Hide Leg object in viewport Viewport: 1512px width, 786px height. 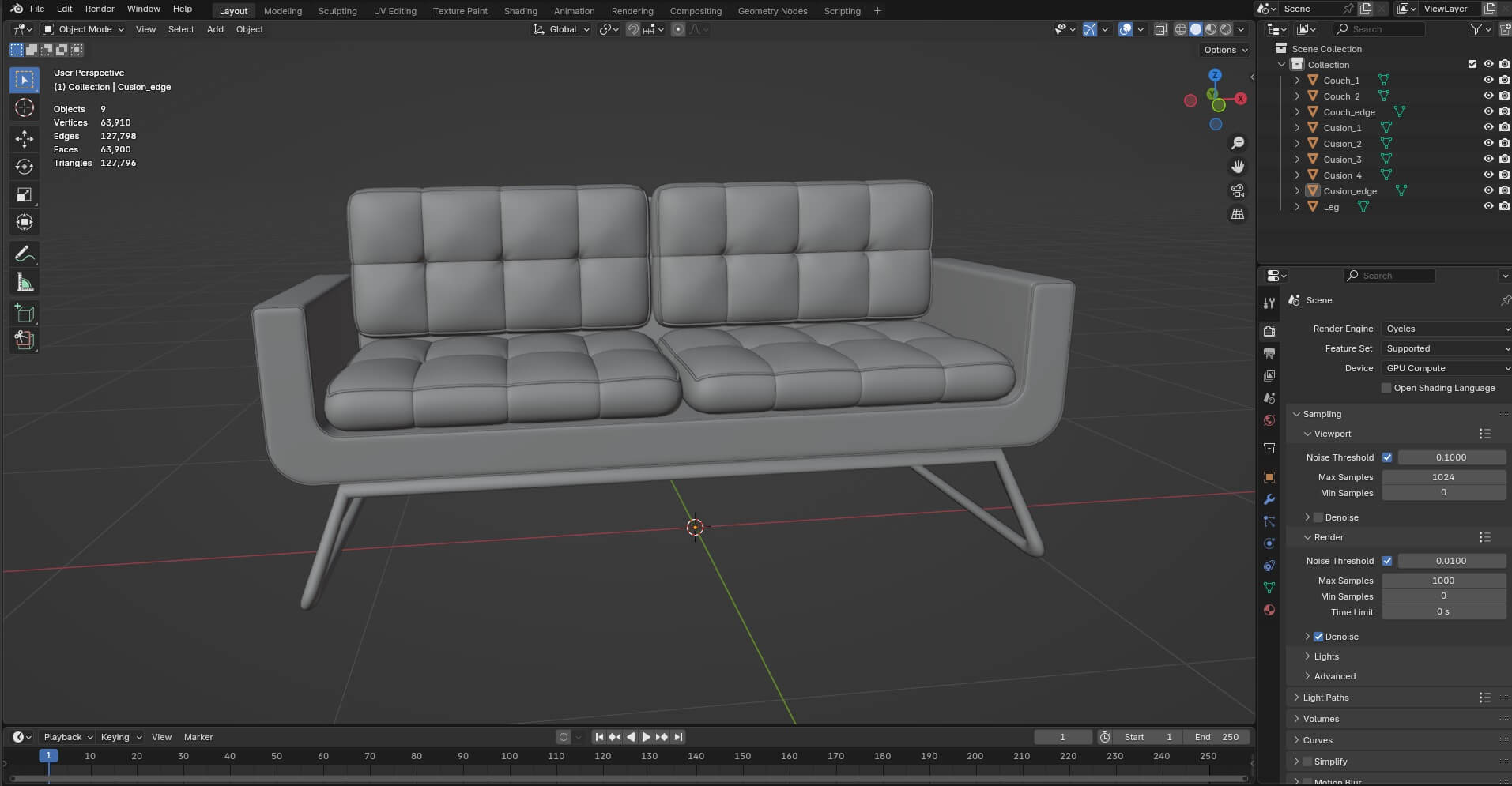[1488, 206]
